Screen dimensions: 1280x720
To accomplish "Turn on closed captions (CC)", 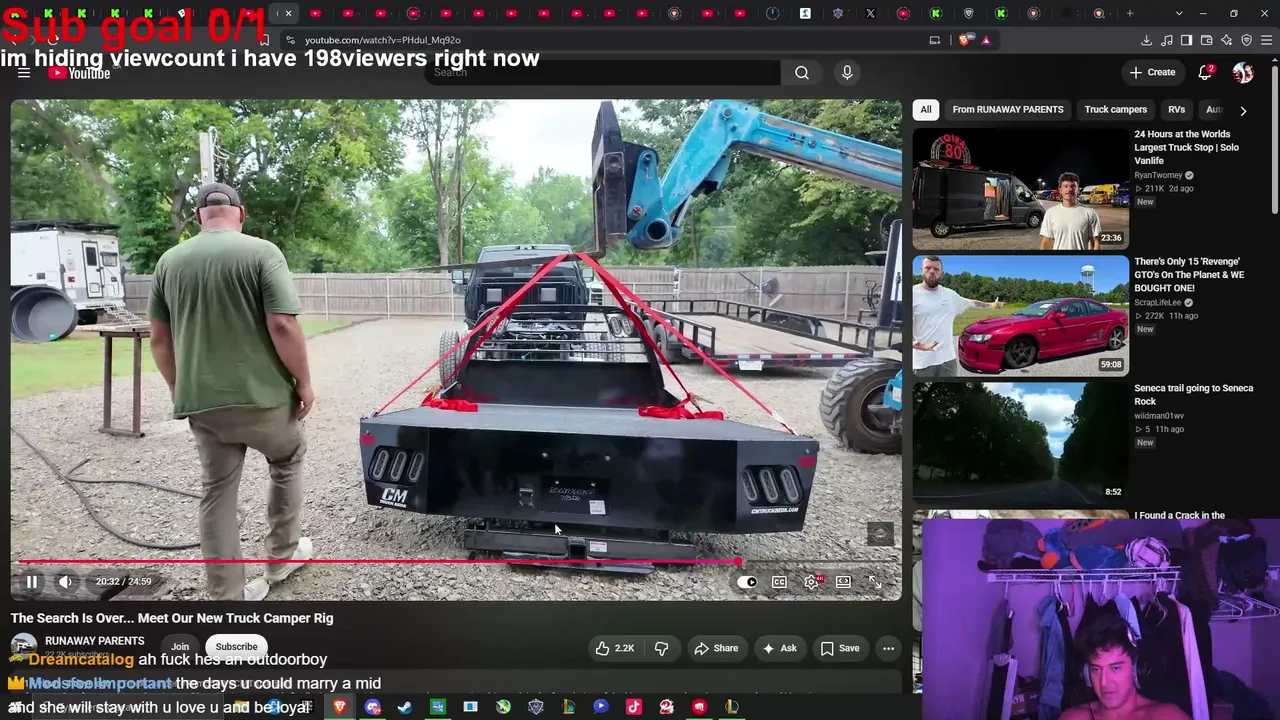I will (x=779, y=582).
